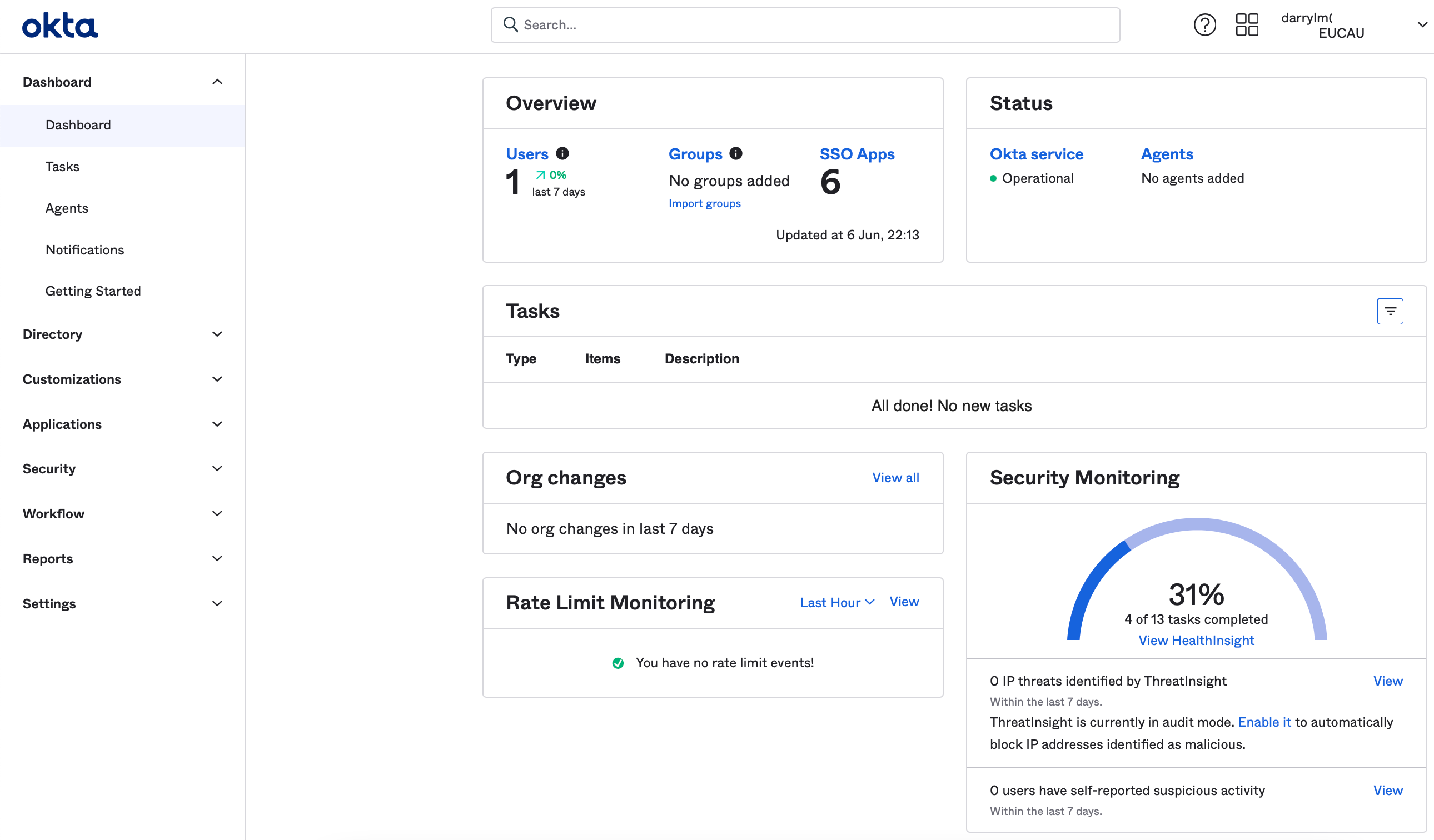Open View HealthInsight link
Viewport: 1434px width, 840px height.
[1196, 641]
